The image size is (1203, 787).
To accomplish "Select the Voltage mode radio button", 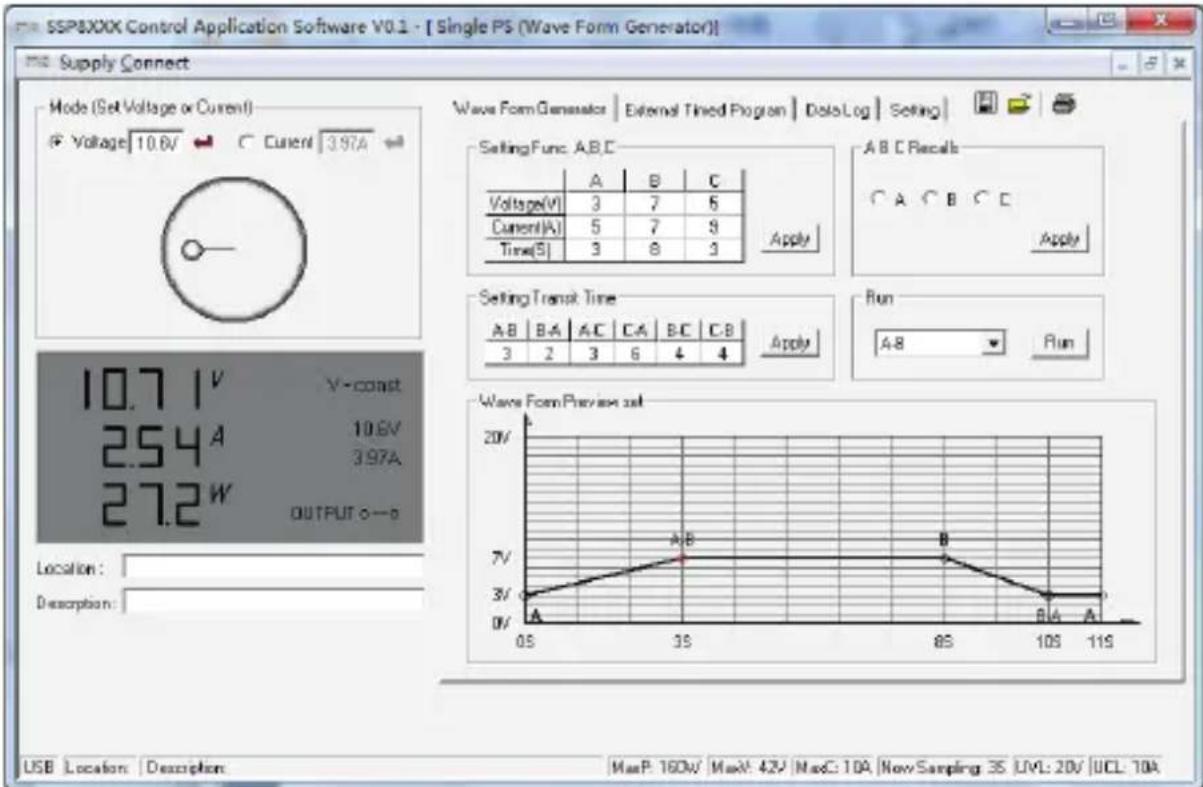I will [x=55, y=144].
